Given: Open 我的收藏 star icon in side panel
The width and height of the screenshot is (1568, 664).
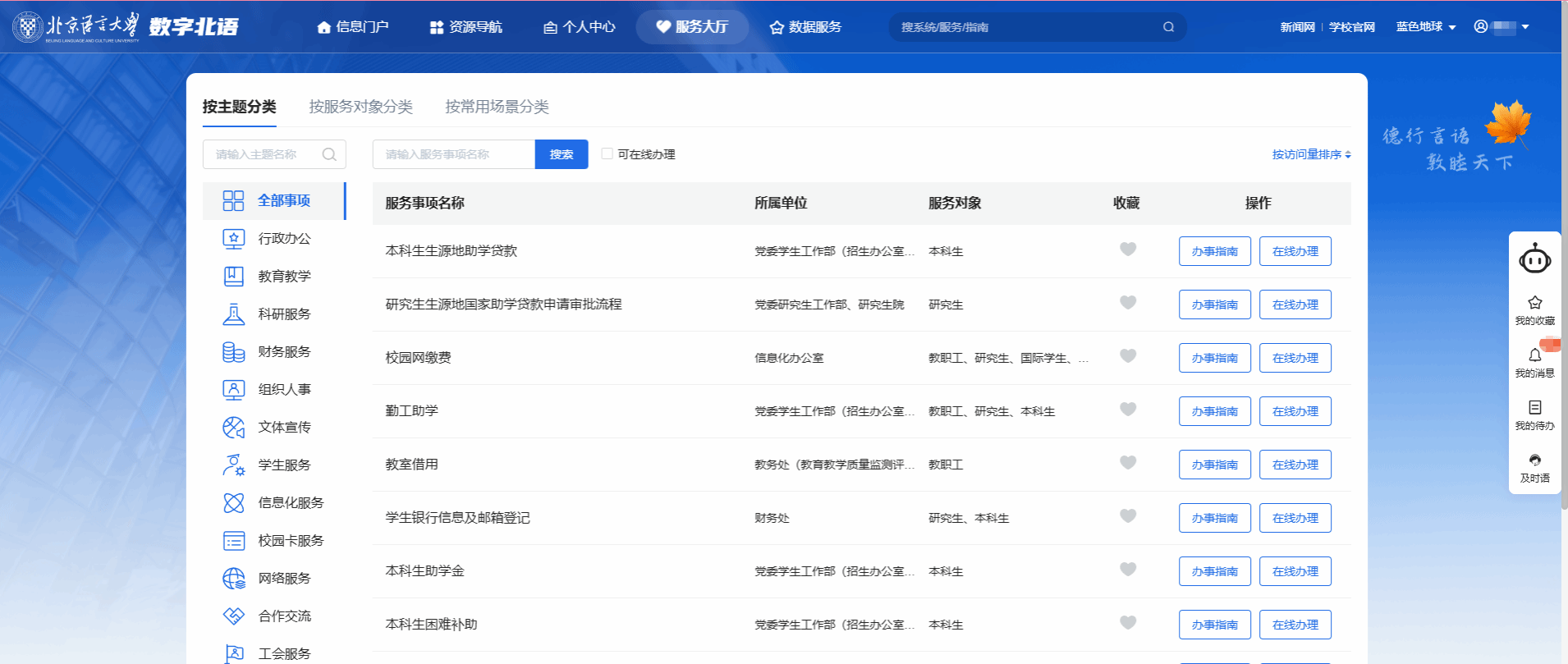Looking at the screenshot, I should [1534, 303].
